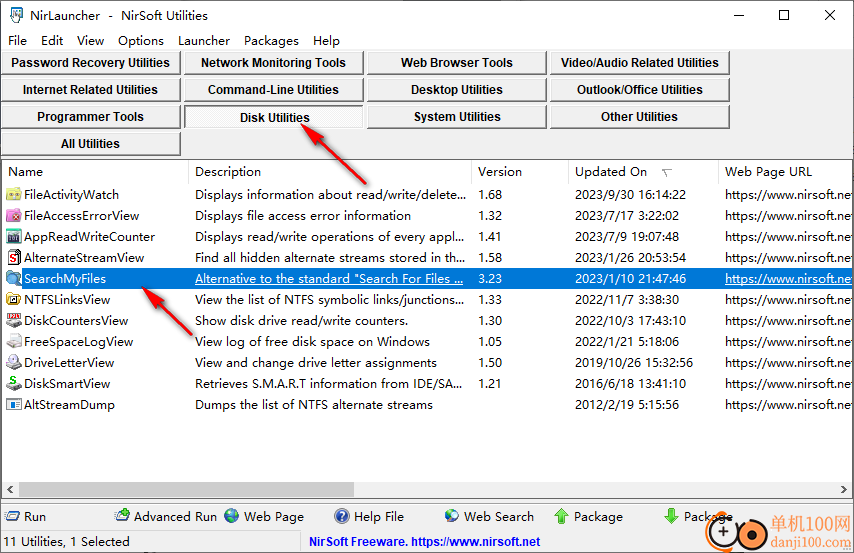The height and width of the screenshot is (553, 854).
Task: Sort by the Web Page URL column header
Action: point(785,172)
